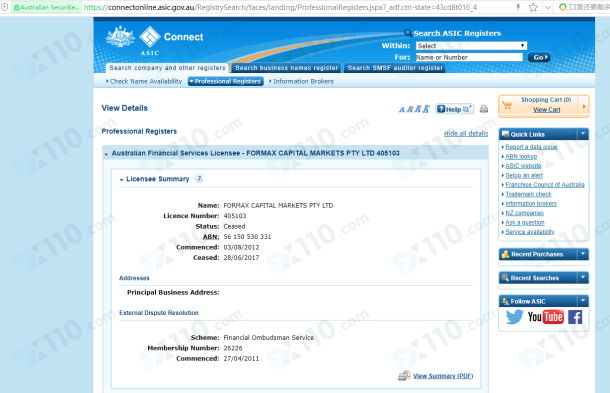The image size is (610, 393).
Task: Open Report a data issue link
Action: pyautogui.click(x=531, y=147)
